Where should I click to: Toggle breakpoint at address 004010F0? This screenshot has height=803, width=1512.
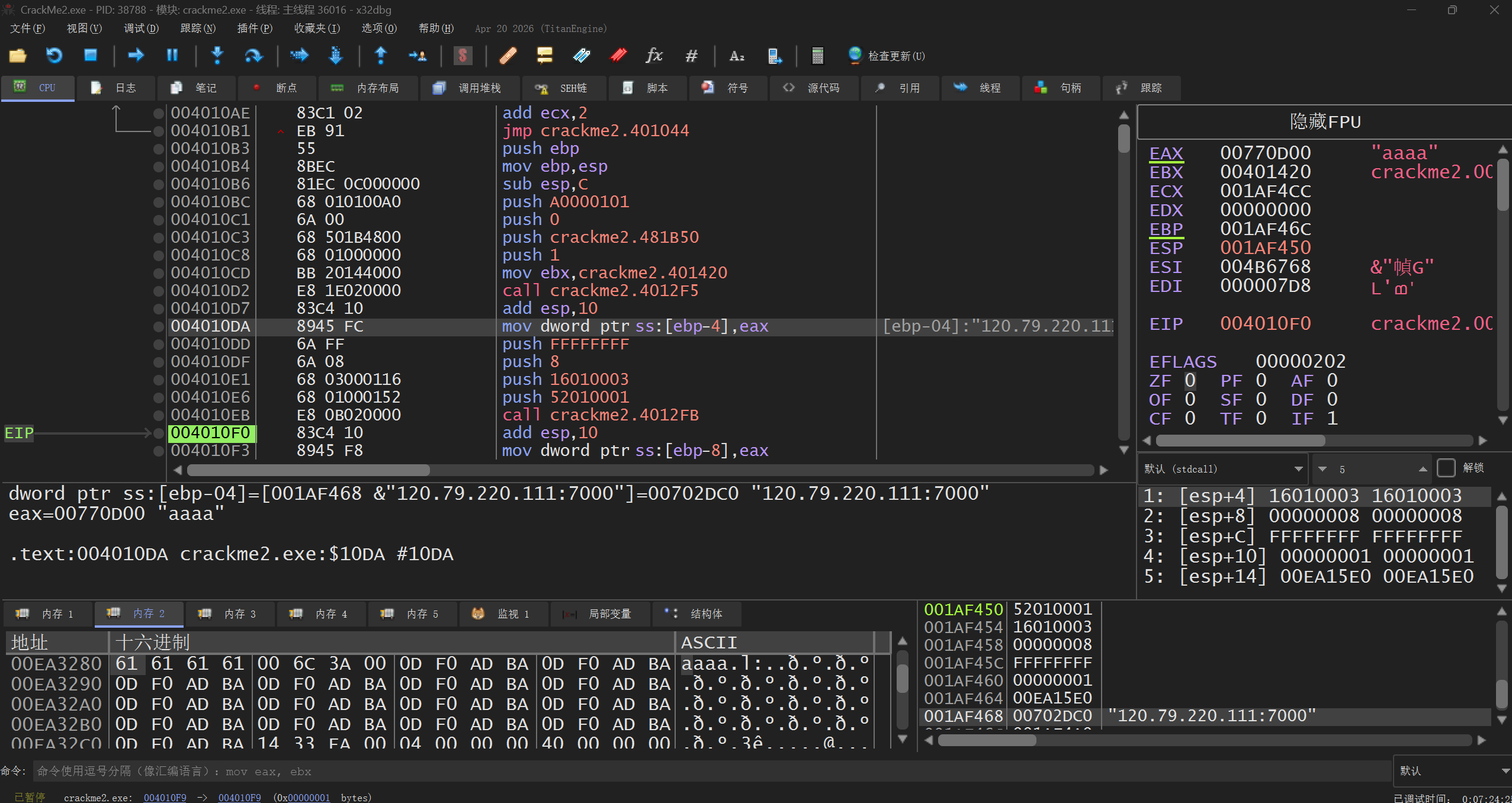(158, 433)
